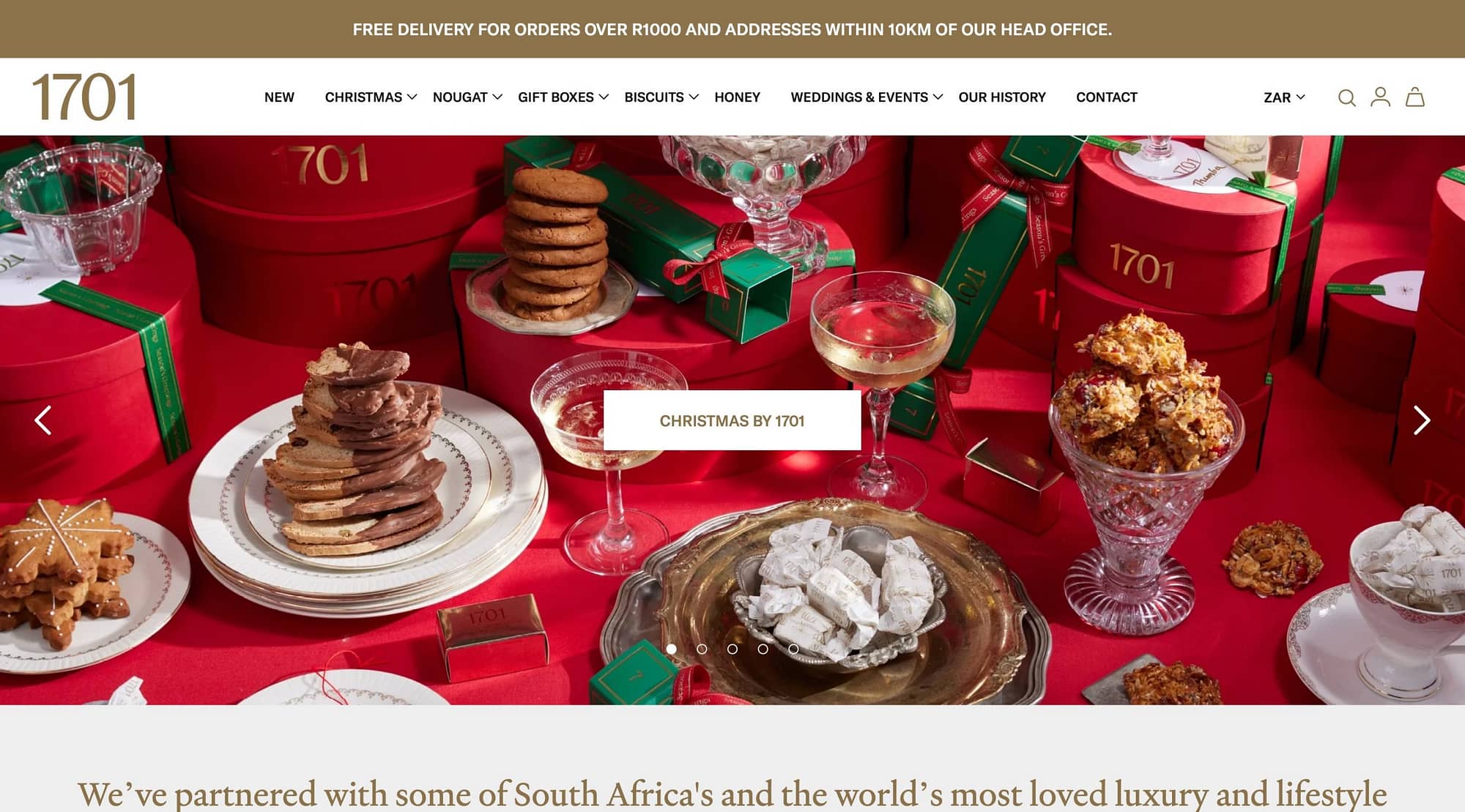Expand the Gift Boxes menu
The width and height of the screenshot is (1465, 812).
(563, 97)
